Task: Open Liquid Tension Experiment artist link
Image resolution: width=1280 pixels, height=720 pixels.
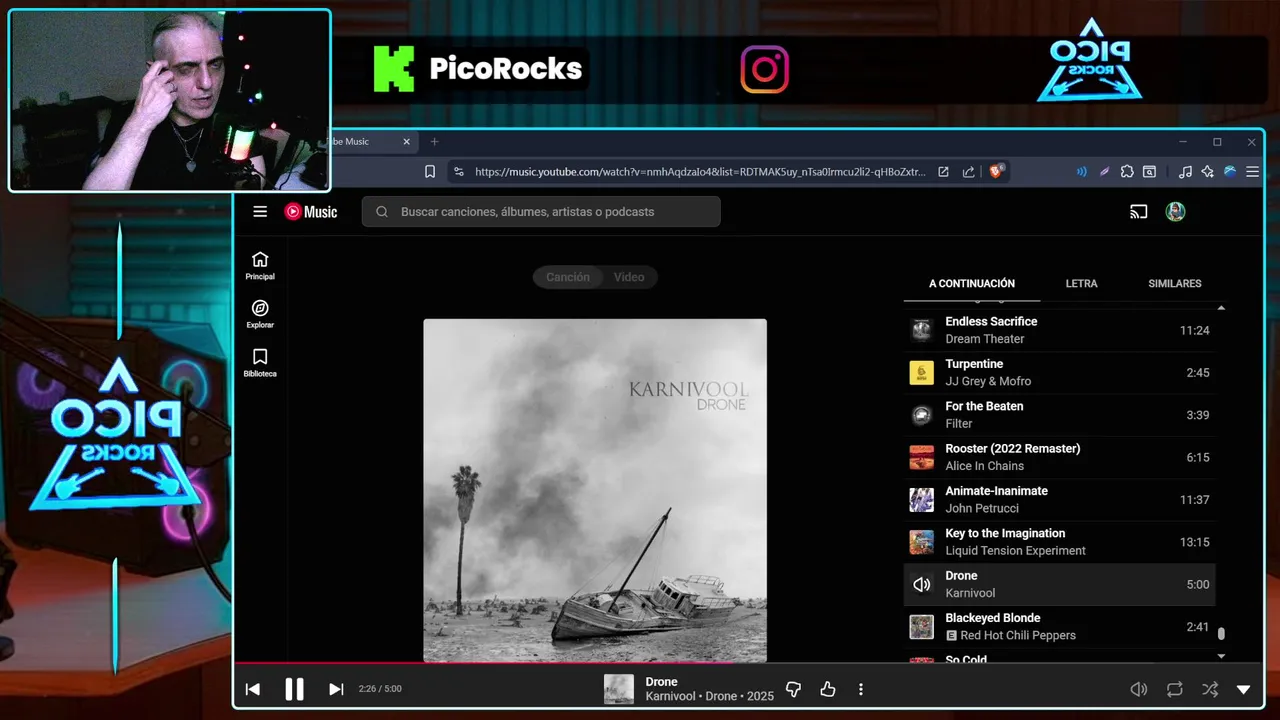Action: coord(1015,551)
